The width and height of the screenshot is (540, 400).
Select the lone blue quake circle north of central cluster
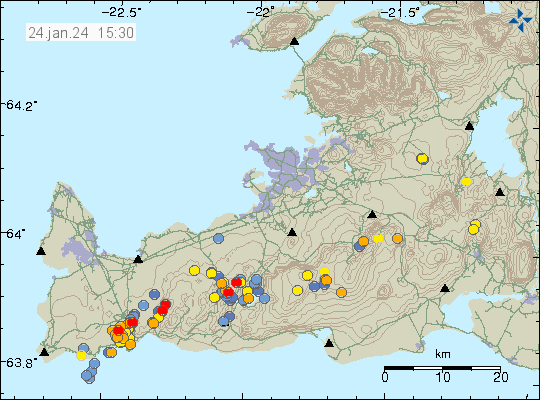click(218, 238)
